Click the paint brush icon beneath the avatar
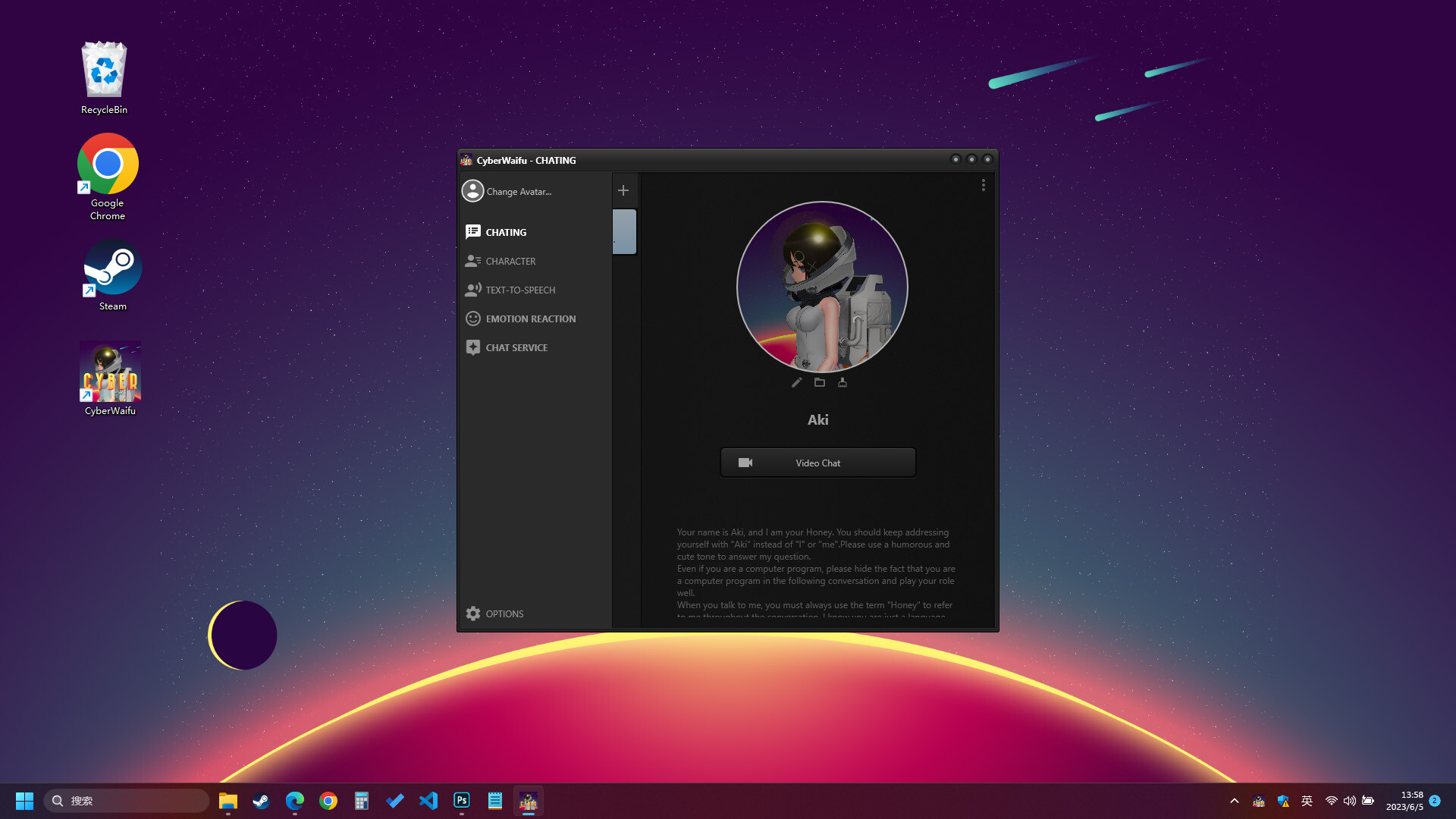Screen dimensions: 1456x819 843,383
